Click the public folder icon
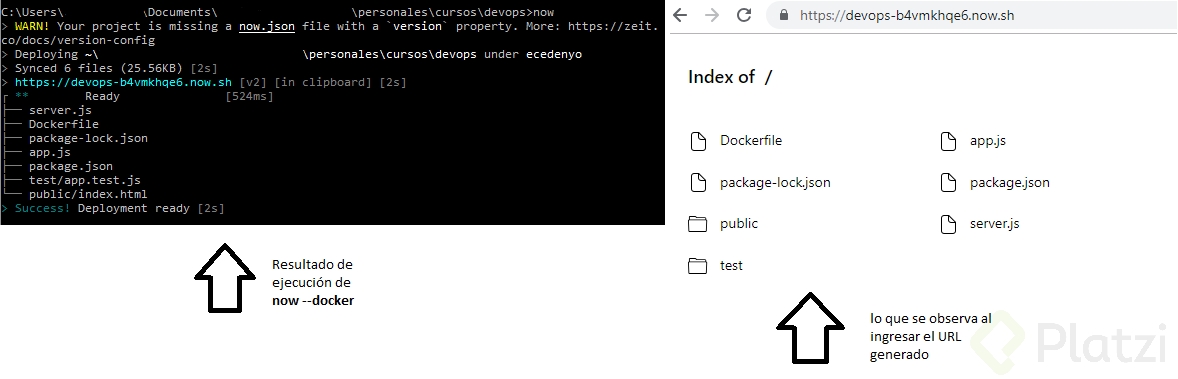The image size is (1178, 379). [699, 223]
